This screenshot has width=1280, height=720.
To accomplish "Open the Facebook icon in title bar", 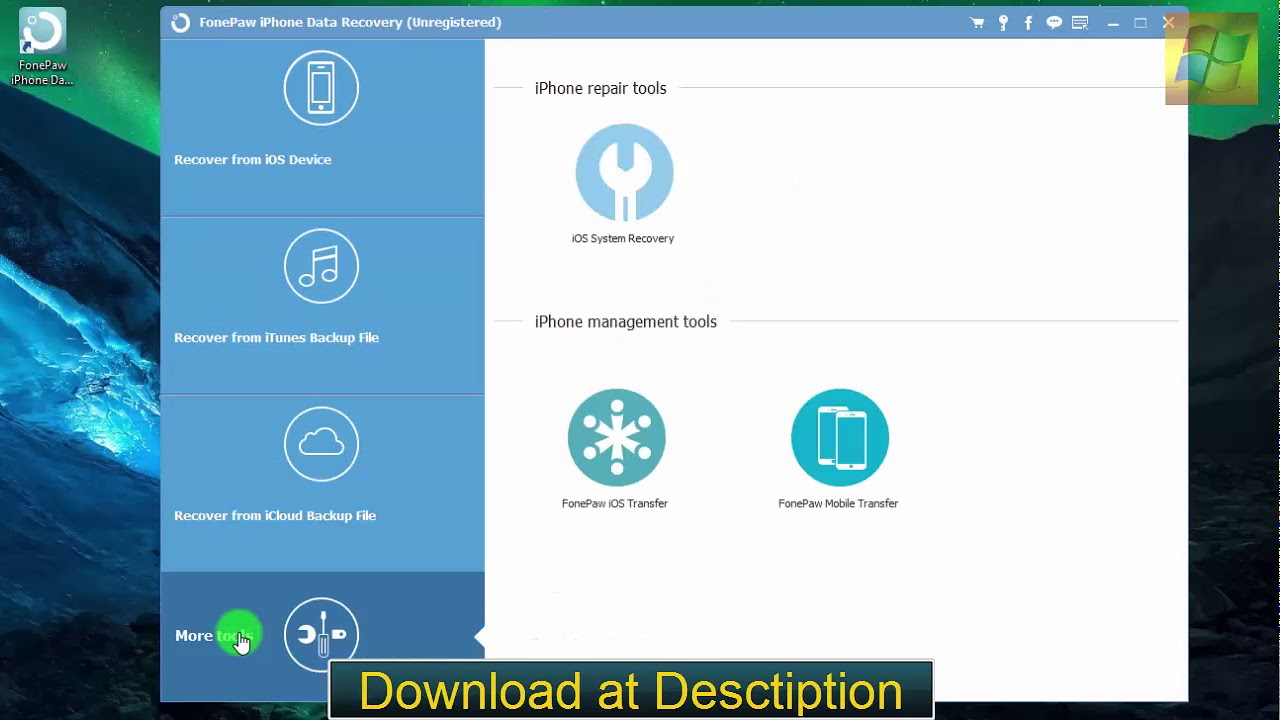I will [x=1028, y=22].
